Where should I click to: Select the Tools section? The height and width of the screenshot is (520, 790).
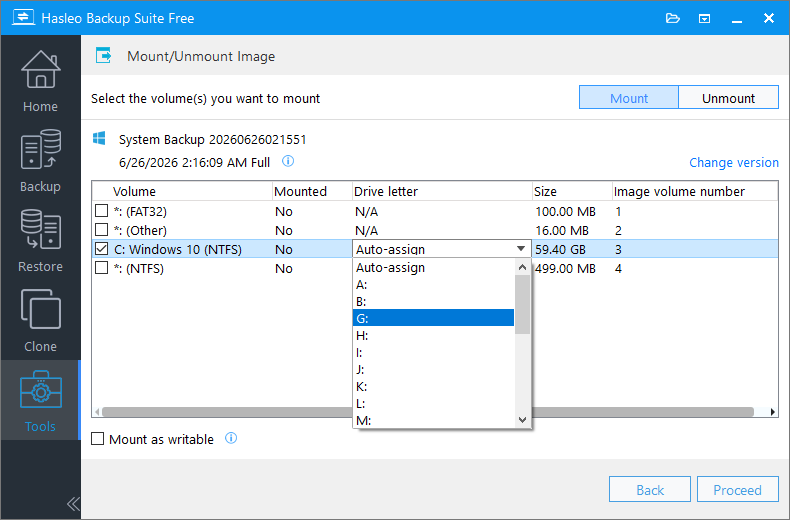40,400
